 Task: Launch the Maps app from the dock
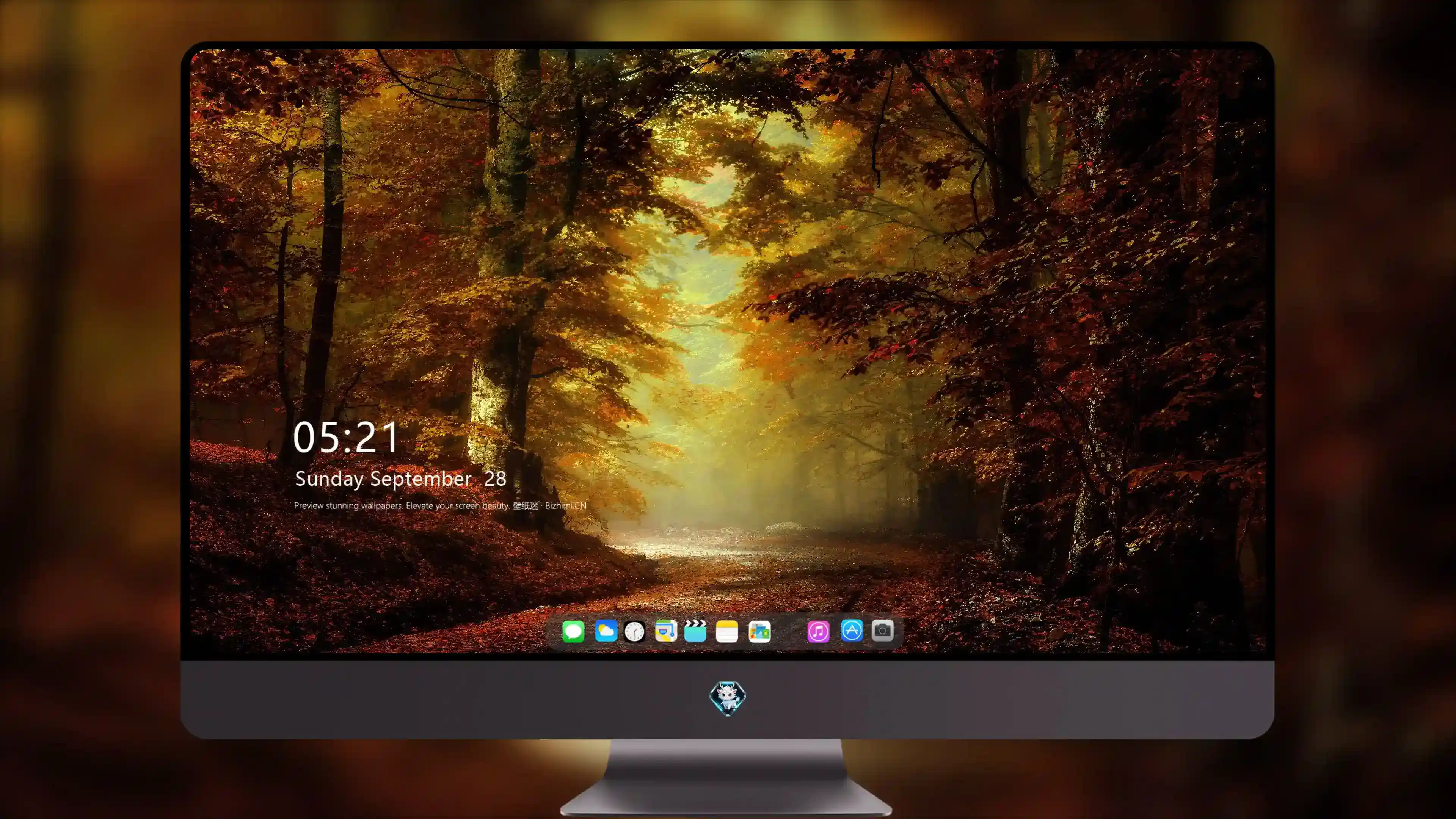pos(666,631)
